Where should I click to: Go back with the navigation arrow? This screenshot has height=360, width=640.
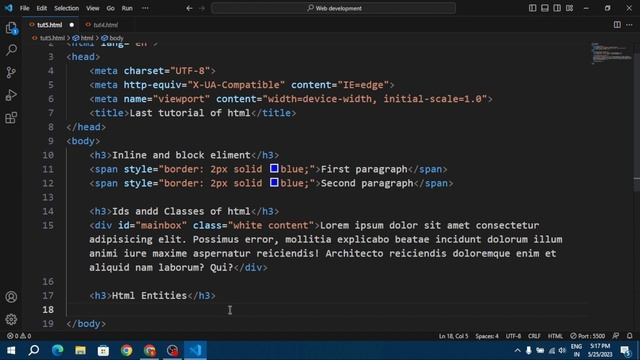point(189,8)
